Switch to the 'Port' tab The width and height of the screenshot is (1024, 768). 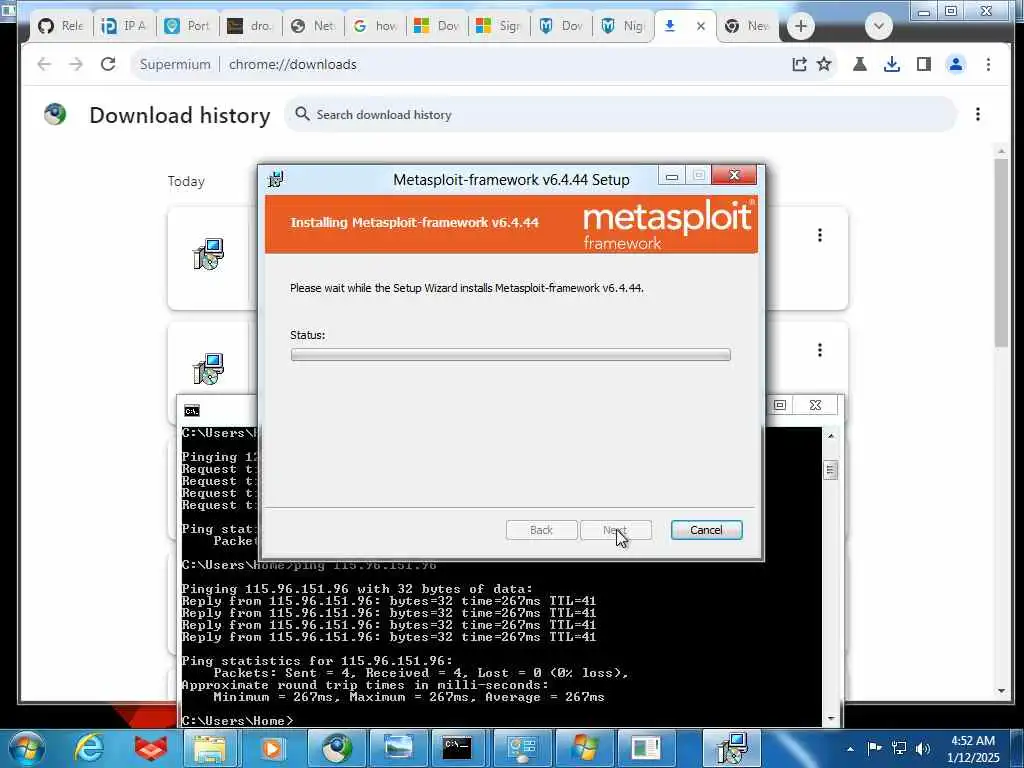(x=187, y=26)
